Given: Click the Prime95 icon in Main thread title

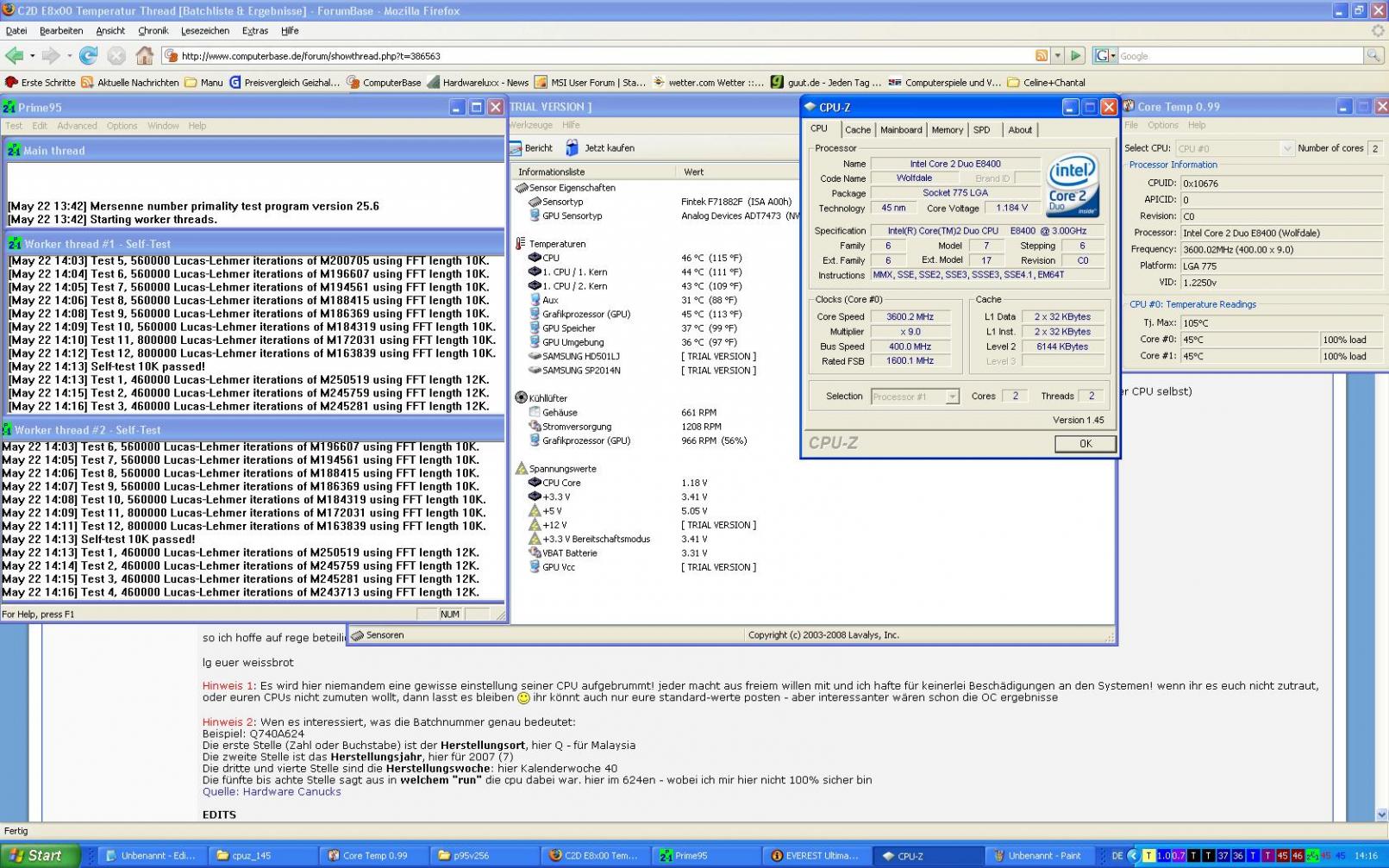Looking at the screenshot, I should pos(14,151).
